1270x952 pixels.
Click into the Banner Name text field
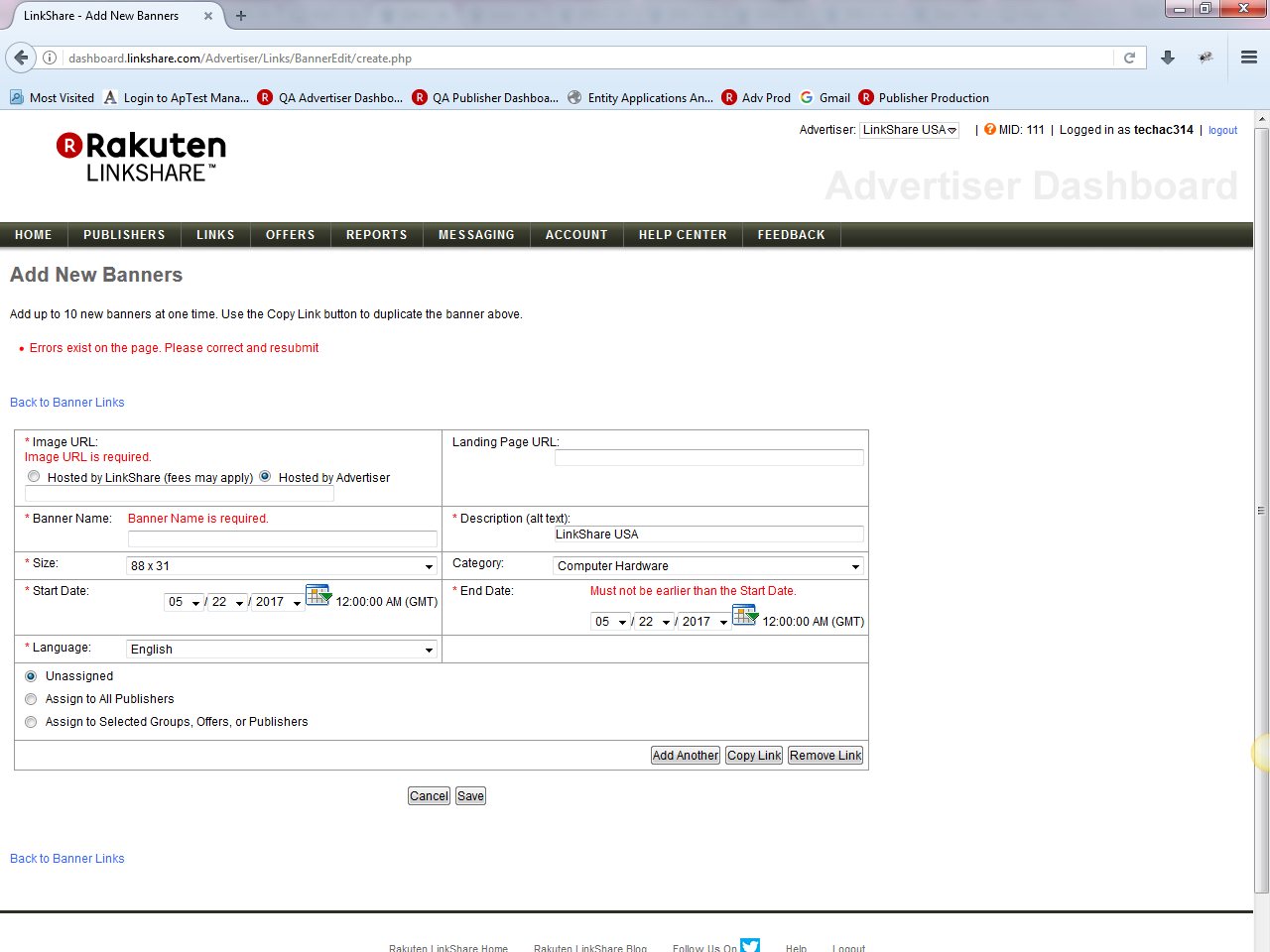[282, 538]
